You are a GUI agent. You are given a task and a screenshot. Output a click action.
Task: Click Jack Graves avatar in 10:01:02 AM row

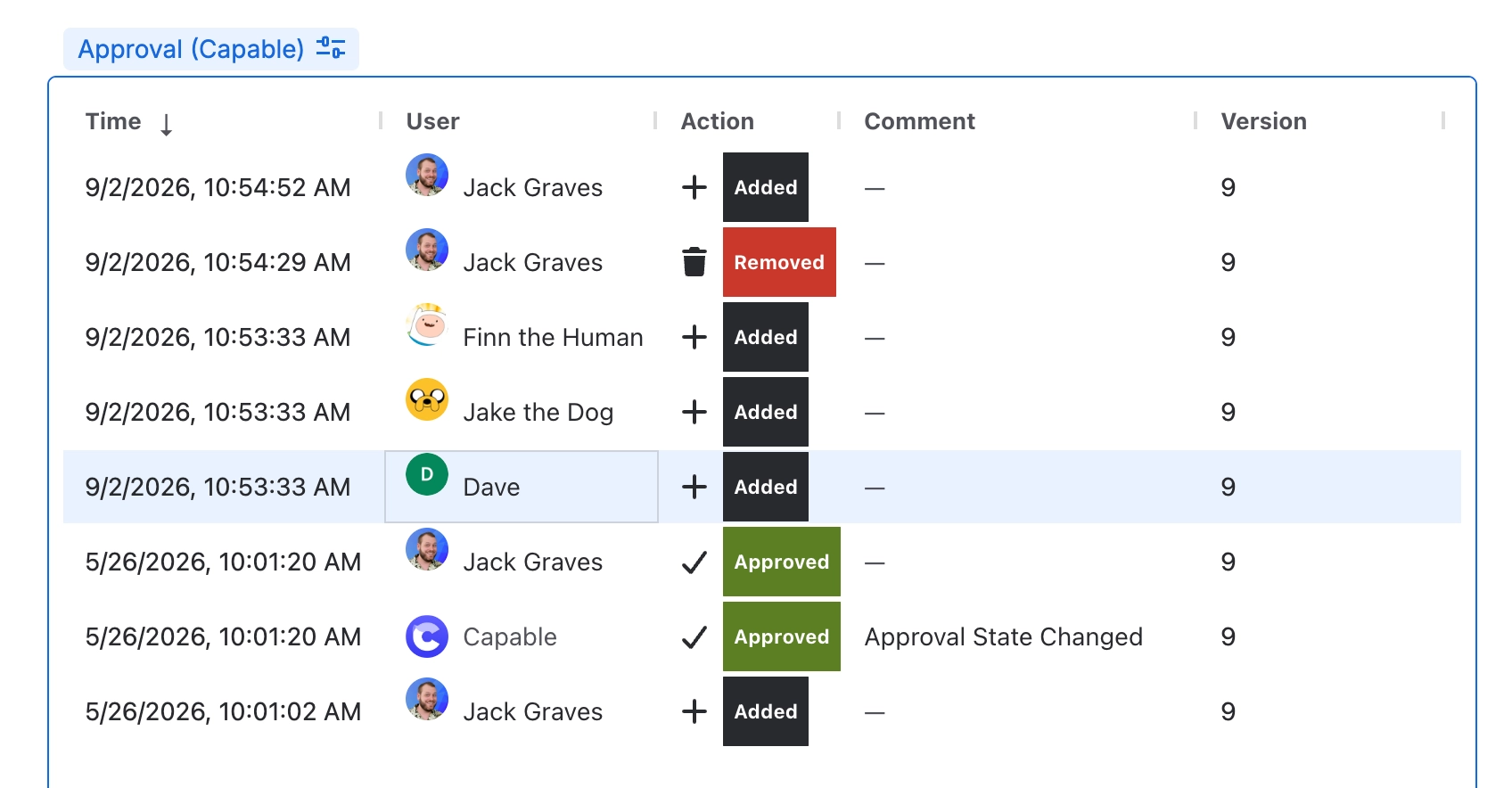(x=427, y=699)
